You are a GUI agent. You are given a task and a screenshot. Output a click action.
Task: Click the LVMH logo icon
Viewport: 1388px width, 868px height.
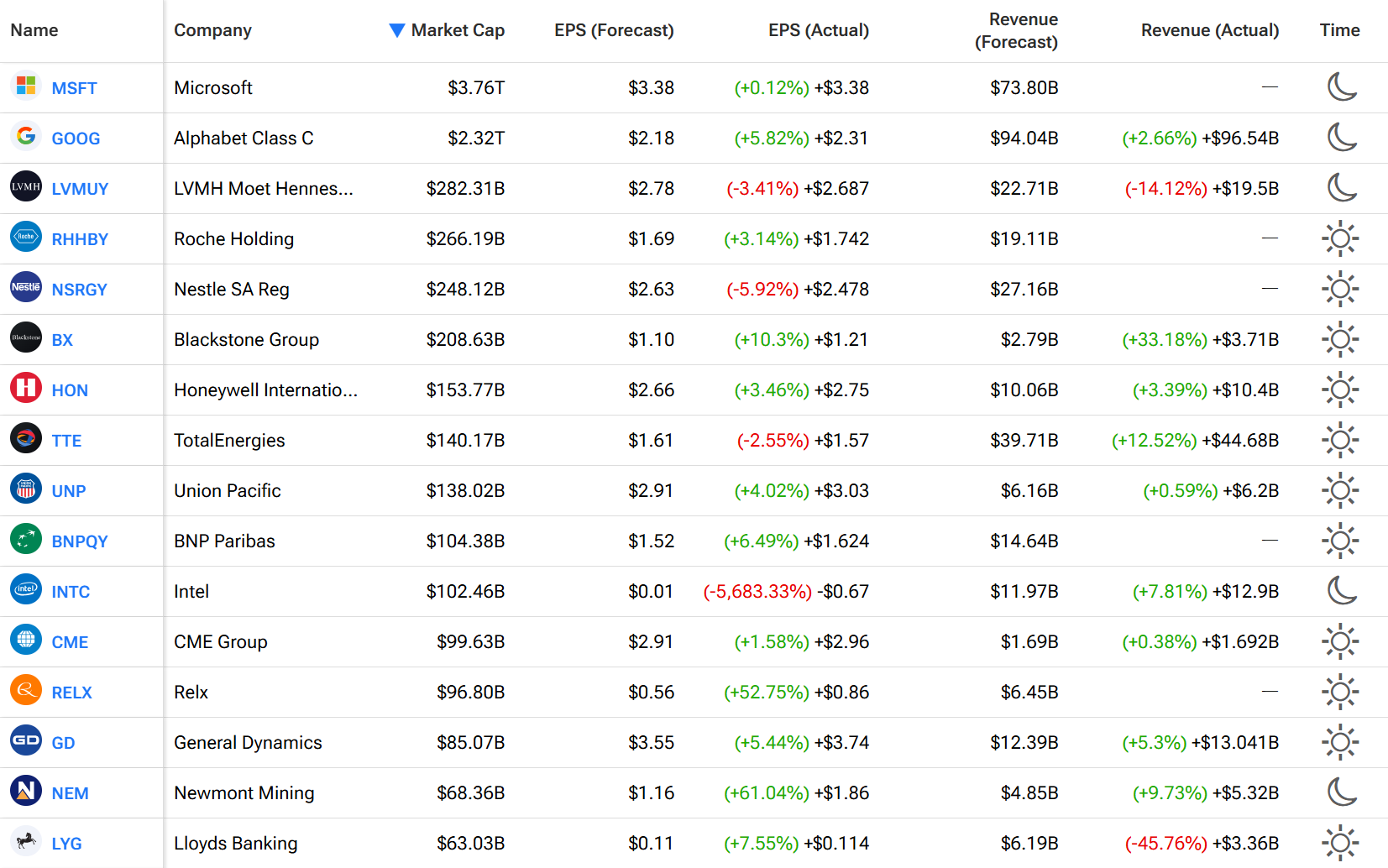click(x=26, y=186)
